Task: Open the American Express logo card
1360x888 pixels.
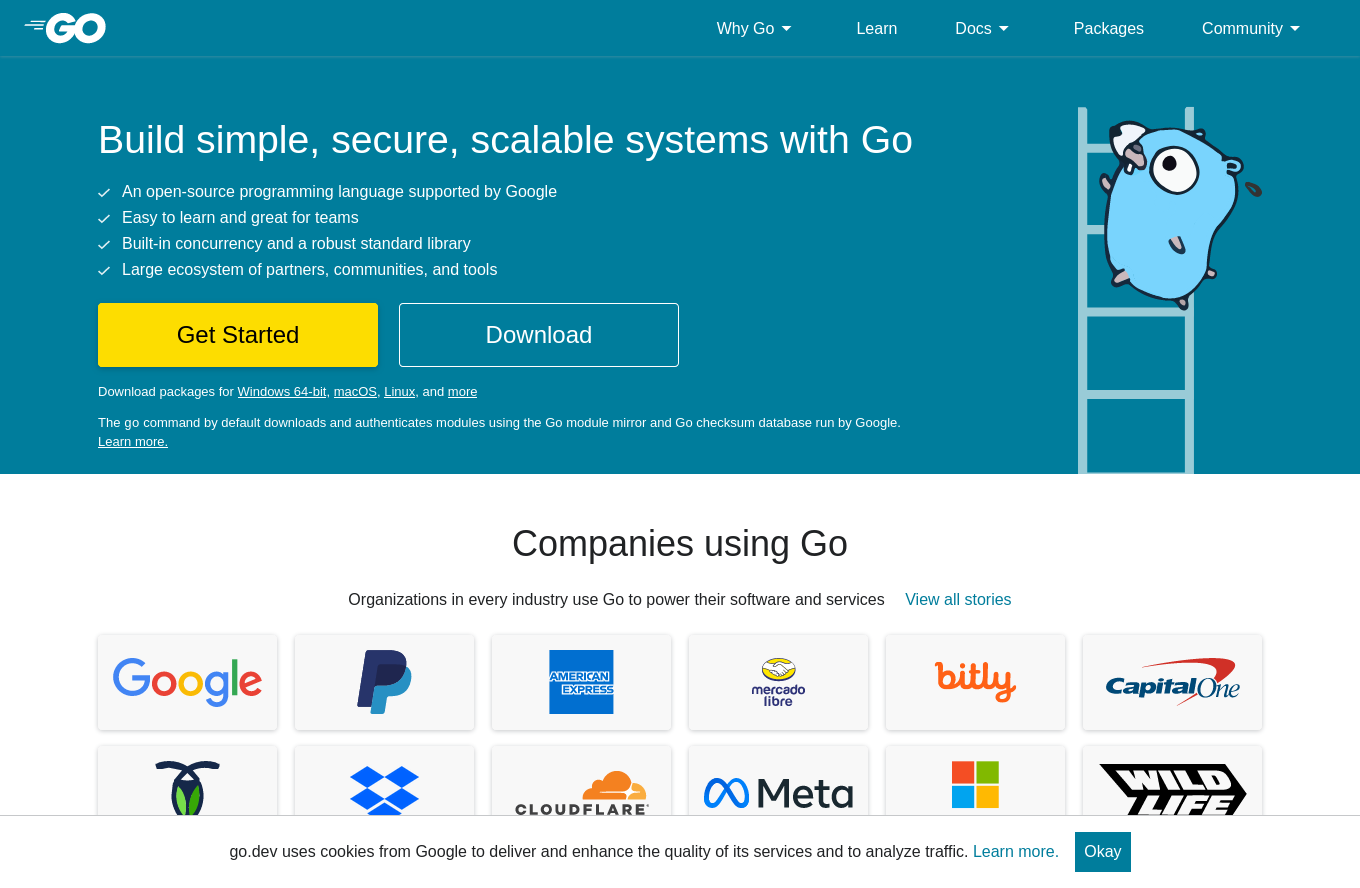Action: click(581, 682)
